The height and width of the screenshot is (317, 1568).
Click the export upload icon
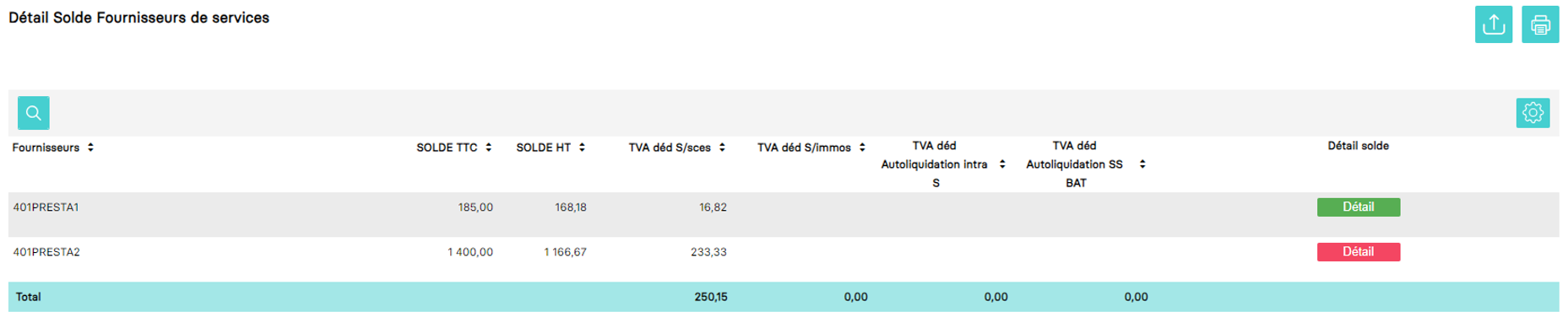point(1493,24)
